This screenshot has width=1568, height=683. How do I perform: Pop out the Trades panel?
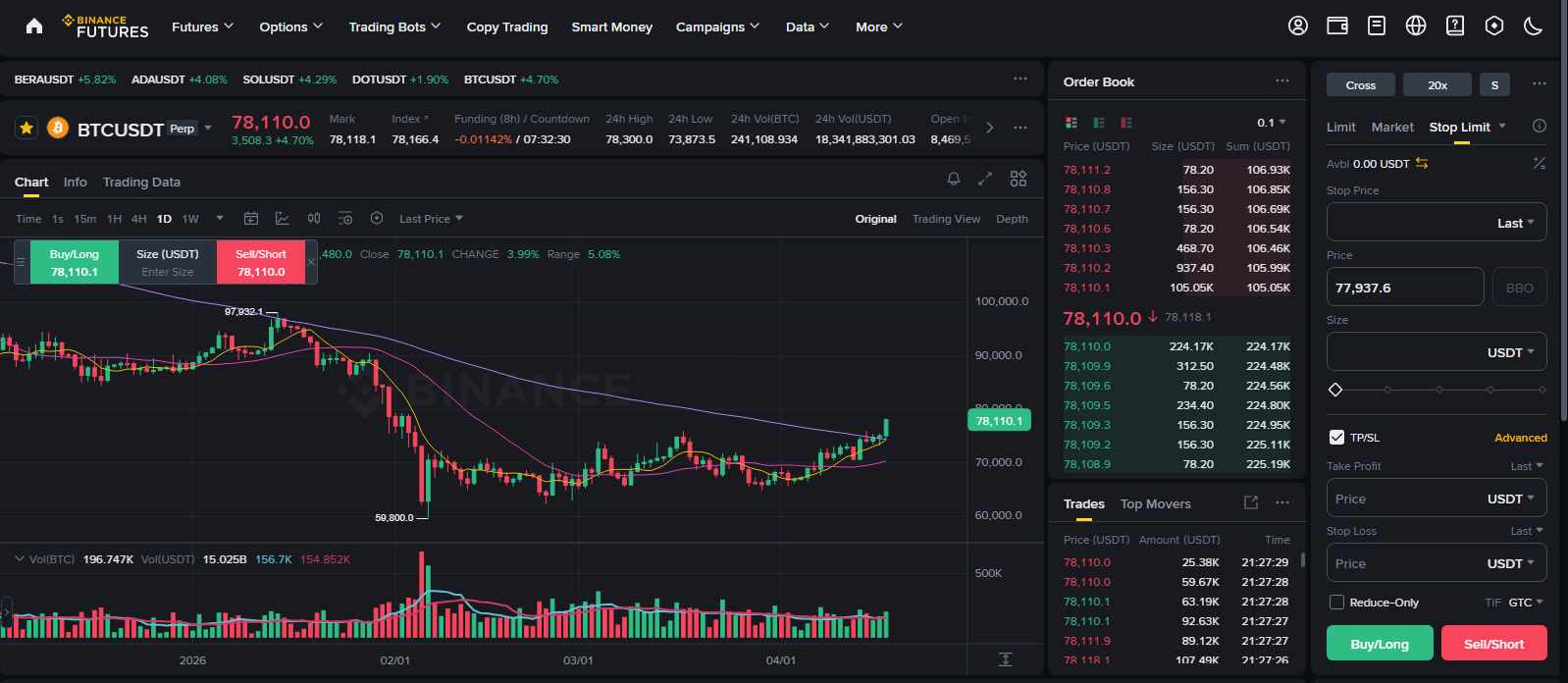1251,502
